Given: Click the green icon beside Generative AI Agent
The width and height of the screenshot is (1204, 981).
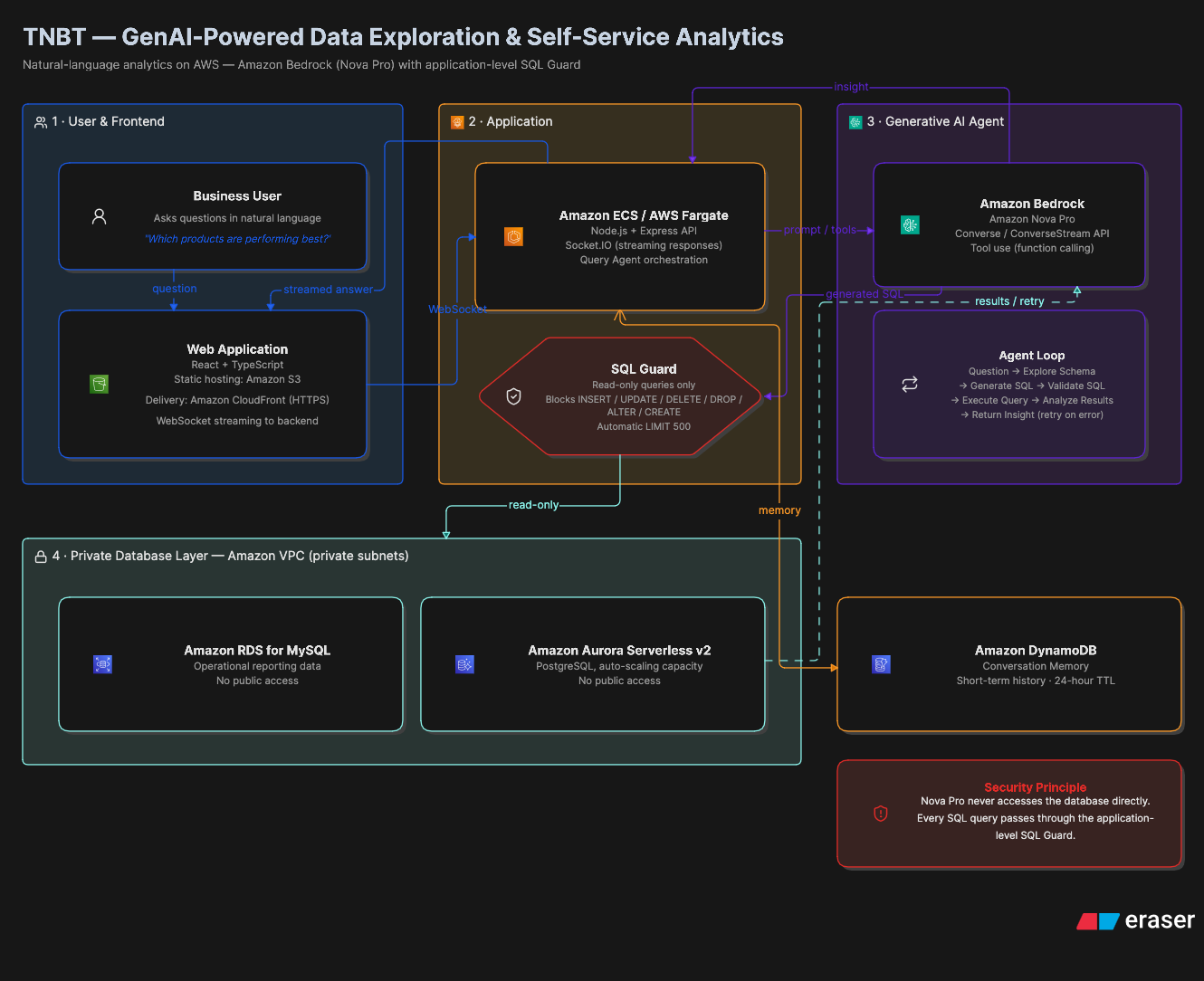Looking at the screenshot, I should click(x=855, y=122).
